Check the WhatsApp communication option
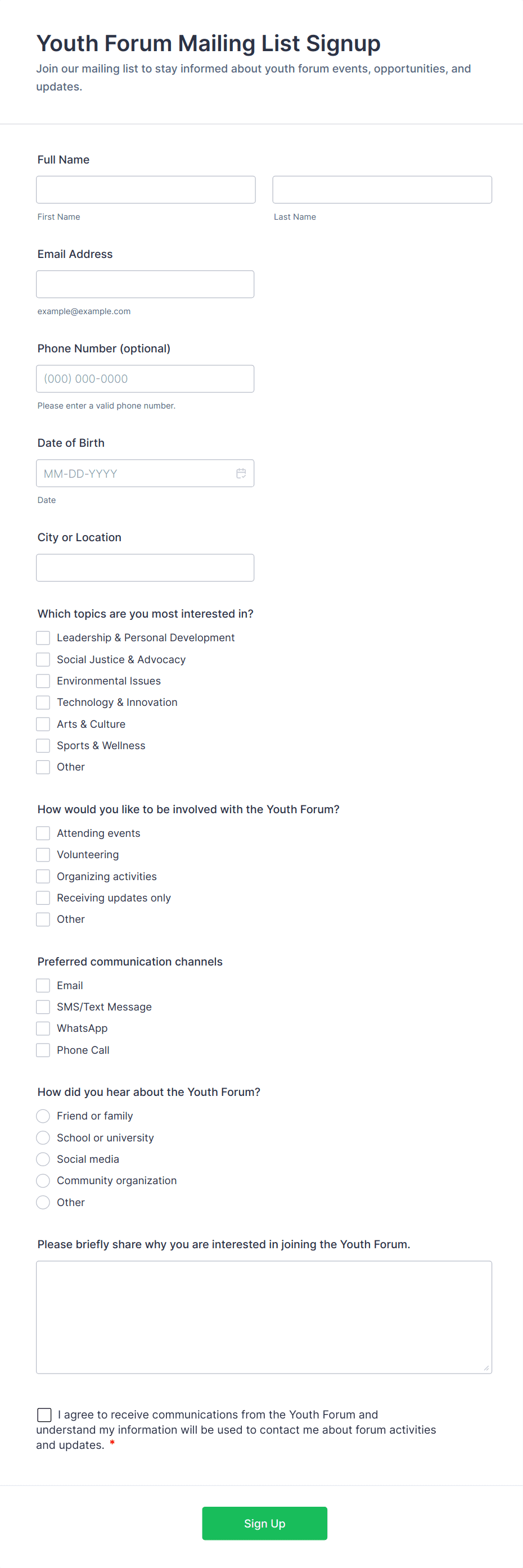Image resolution: width=523 pixels, height=1568 pixels. [43, 1028]
